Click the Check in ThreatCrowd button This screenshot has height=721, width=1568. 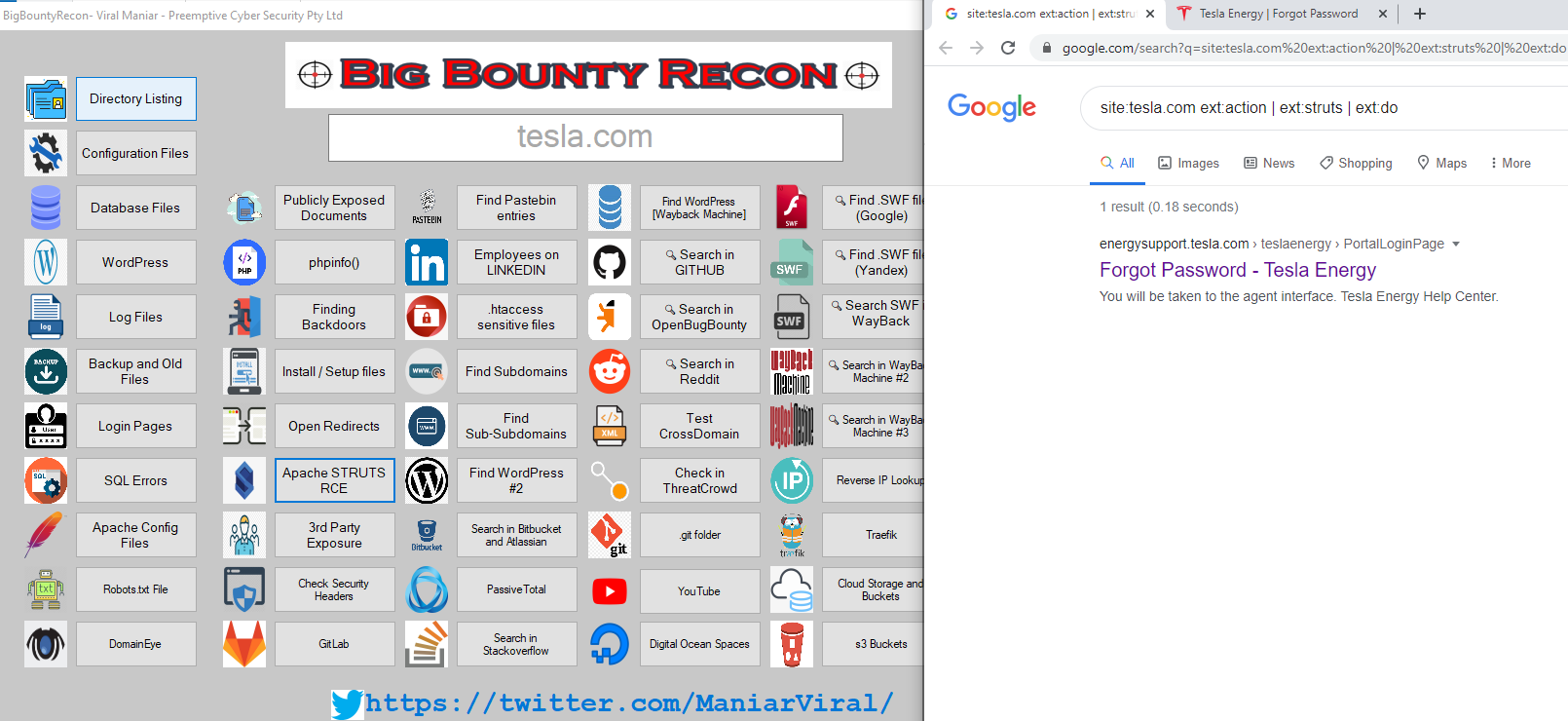click(x=700, y=480)
